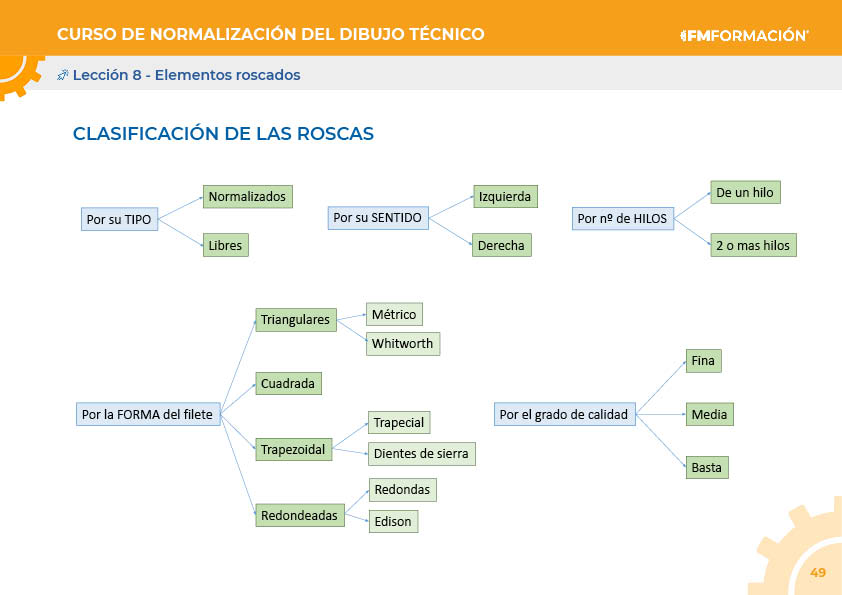
Task: Click the 'Triangulares' box
Action: click(296, 320)
